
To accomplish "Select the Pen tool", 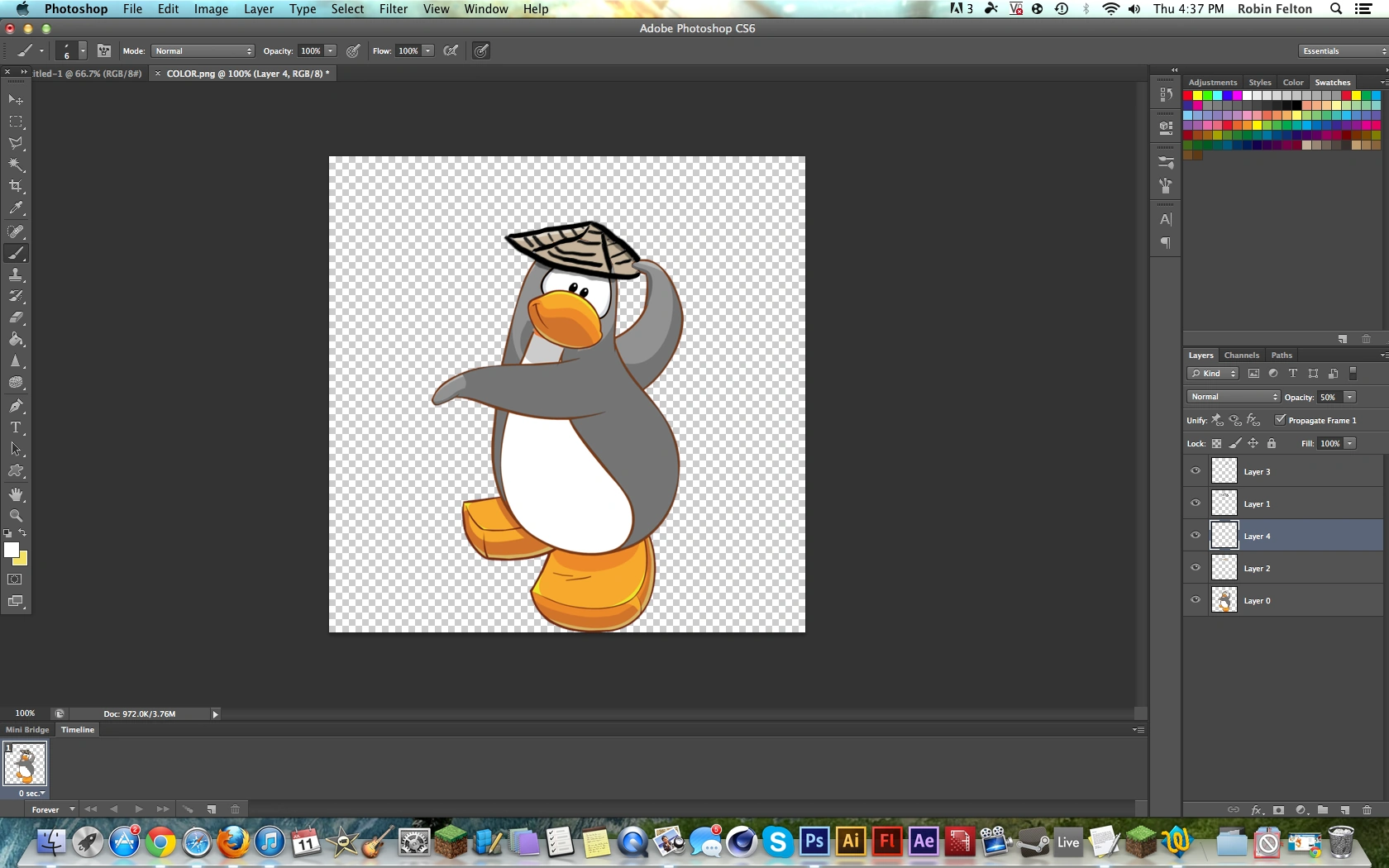I will 16,406.
